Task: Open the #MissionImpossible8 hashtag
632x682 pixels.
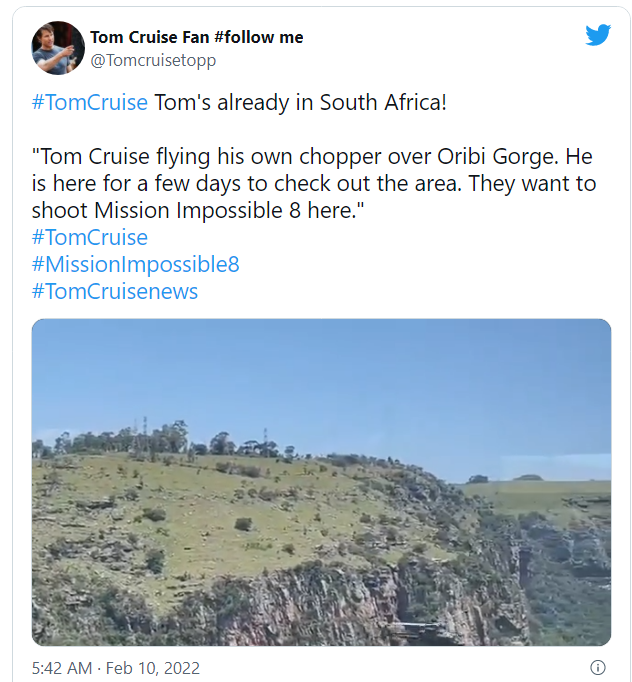Action: (x=135, y=264)
